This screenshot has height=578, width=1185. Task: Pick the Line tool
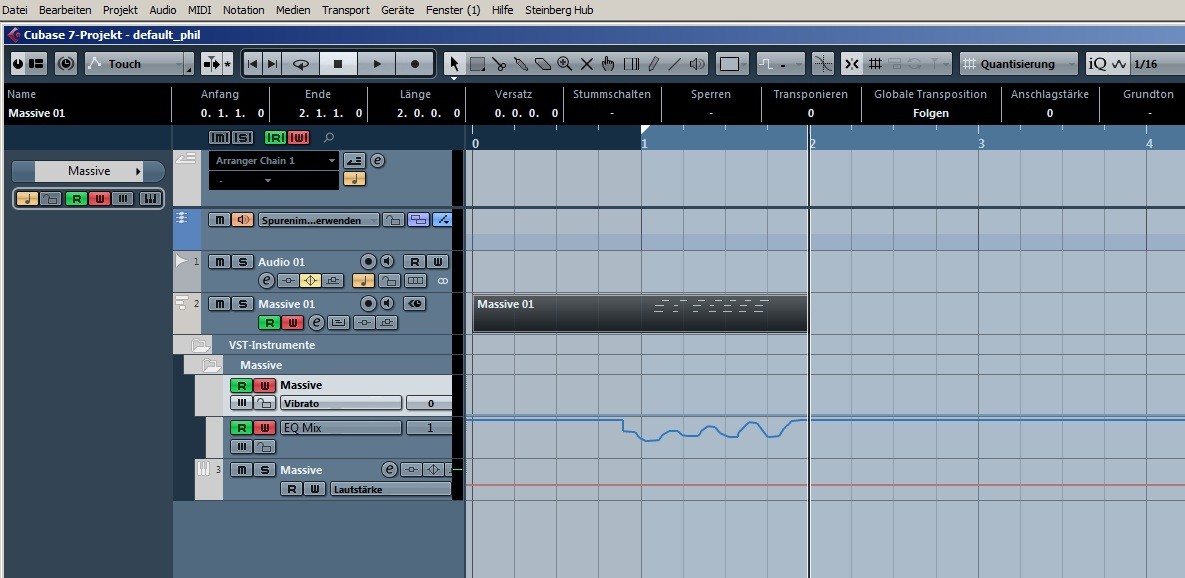(675, 64)
